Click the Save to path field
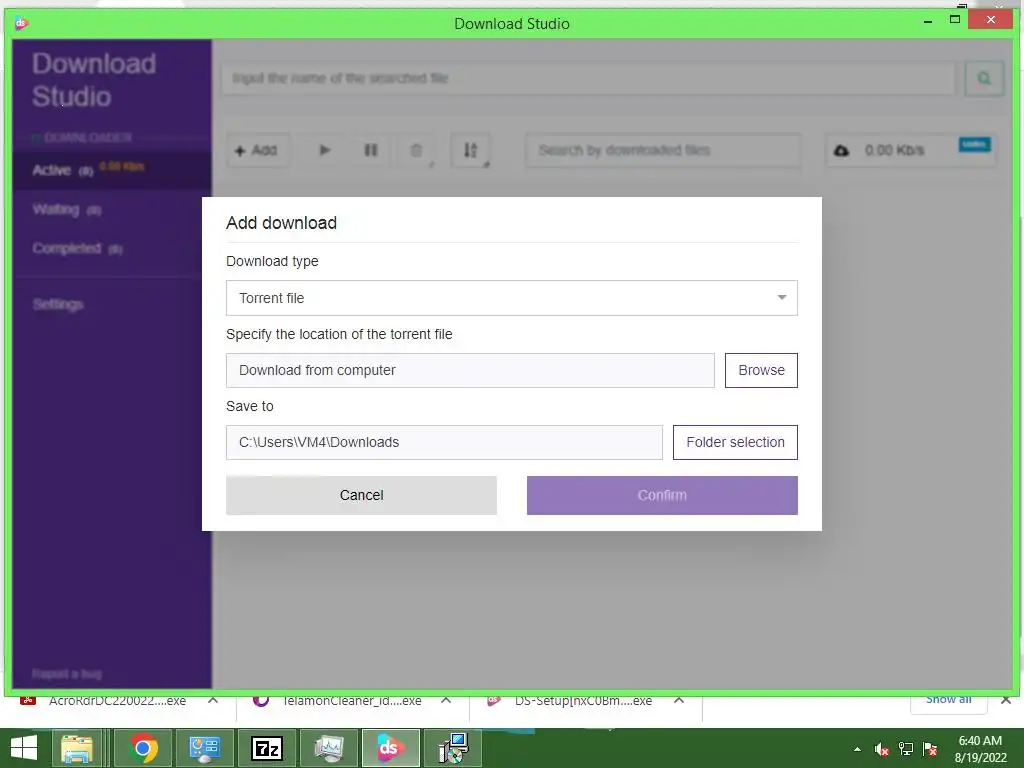 (x=444, y=442)
